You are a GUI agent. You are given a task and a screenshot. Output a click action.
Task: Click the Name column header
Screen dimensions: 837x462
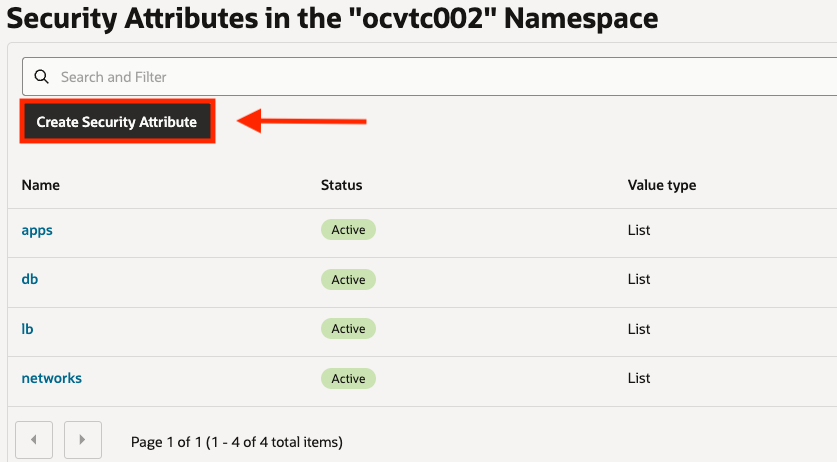[x=41, y=185]
